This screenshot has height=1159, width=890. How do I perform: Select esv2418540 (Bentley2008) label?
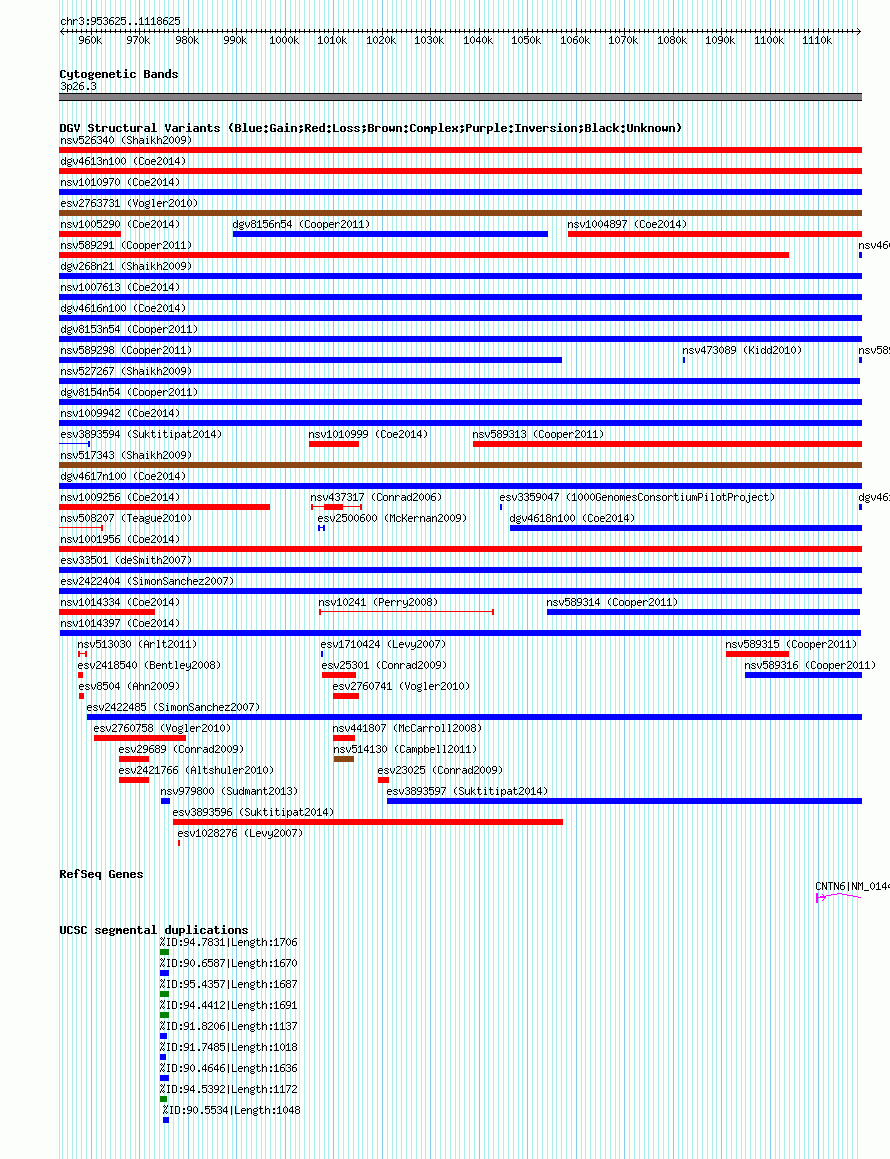(x=149, y=665)
